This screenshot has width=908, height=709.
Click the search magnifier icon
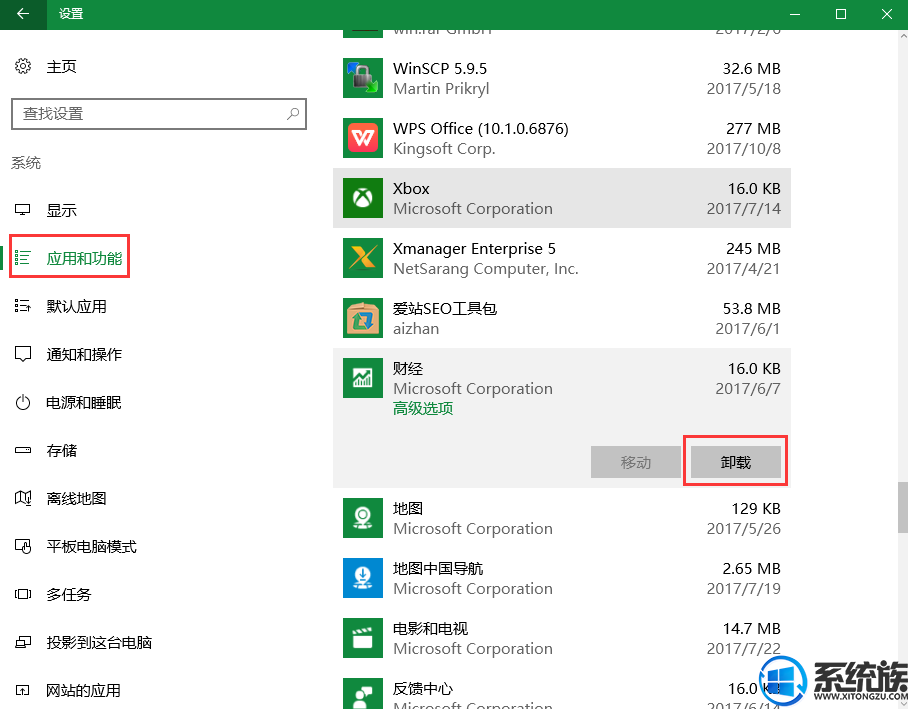coord(293,114)
